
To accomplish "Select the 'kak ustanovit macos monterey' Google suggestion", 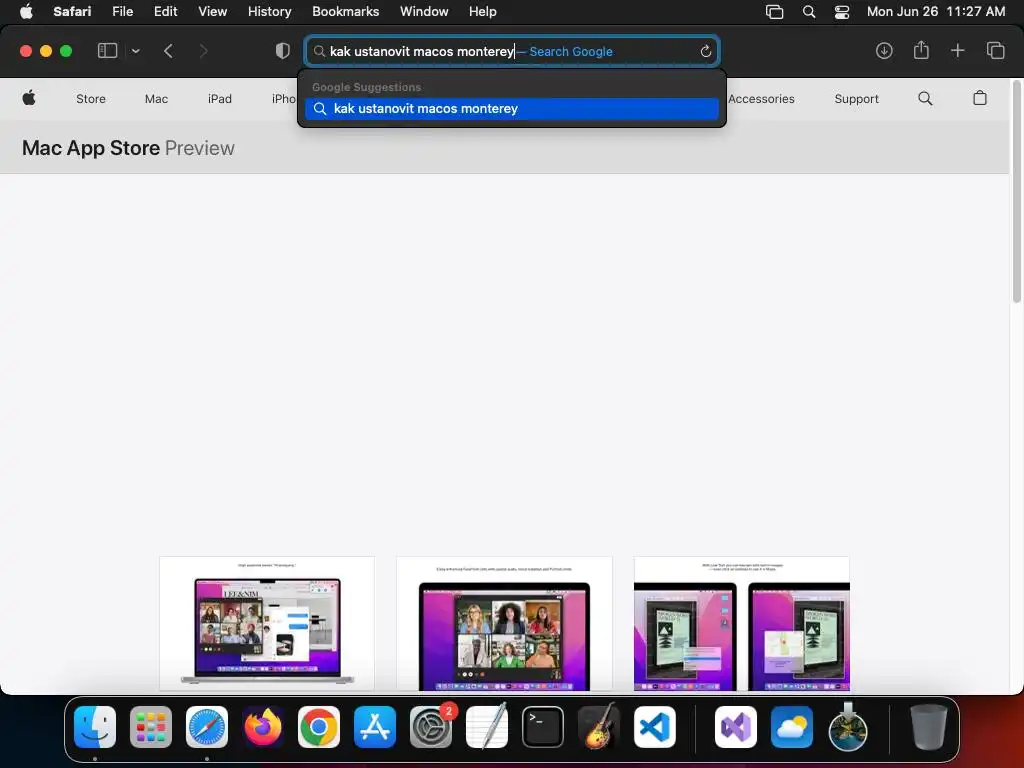I will coord(512,108).
